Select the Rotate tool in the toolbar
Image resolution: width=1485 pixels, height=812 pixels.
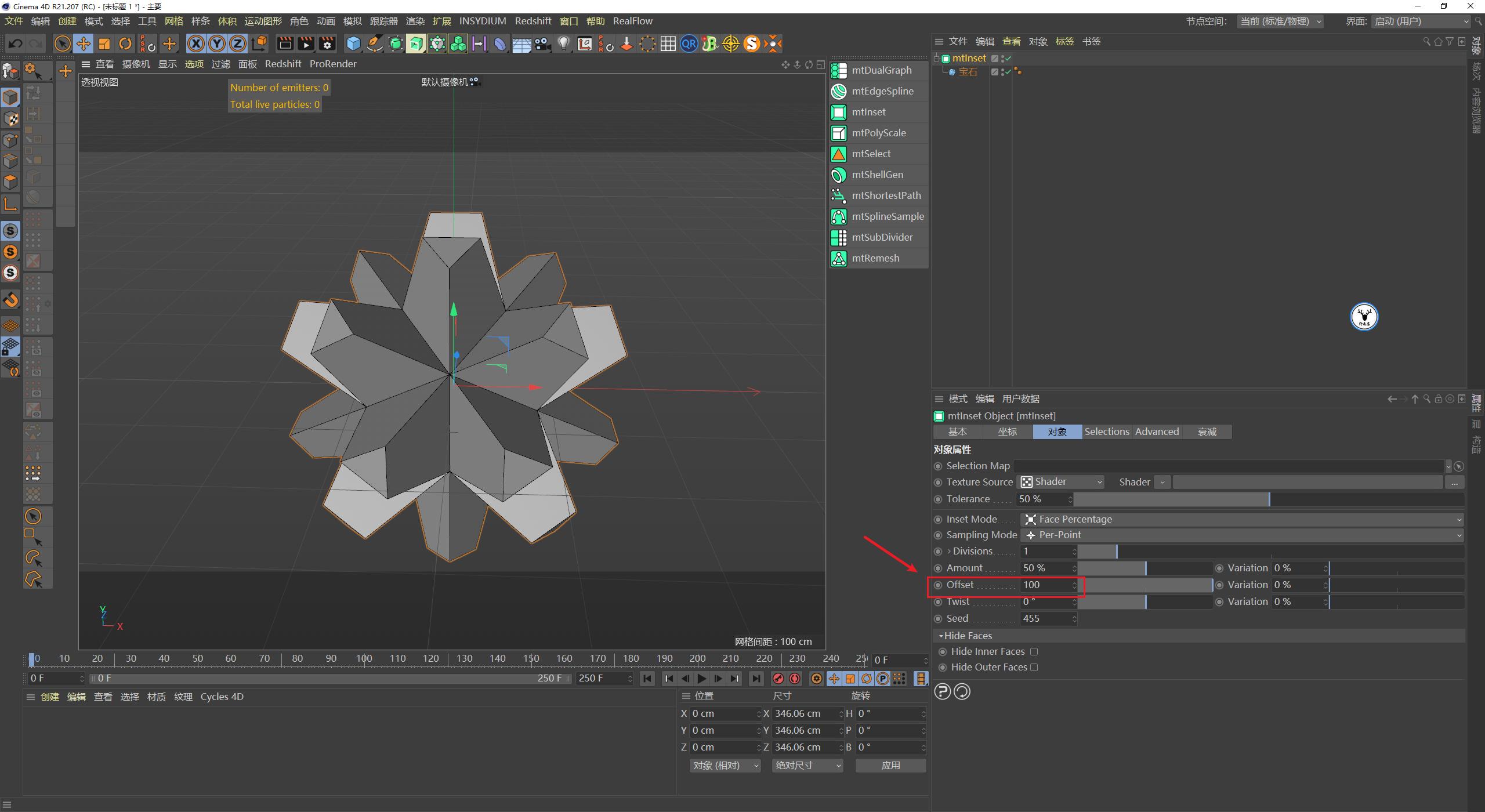125,43
